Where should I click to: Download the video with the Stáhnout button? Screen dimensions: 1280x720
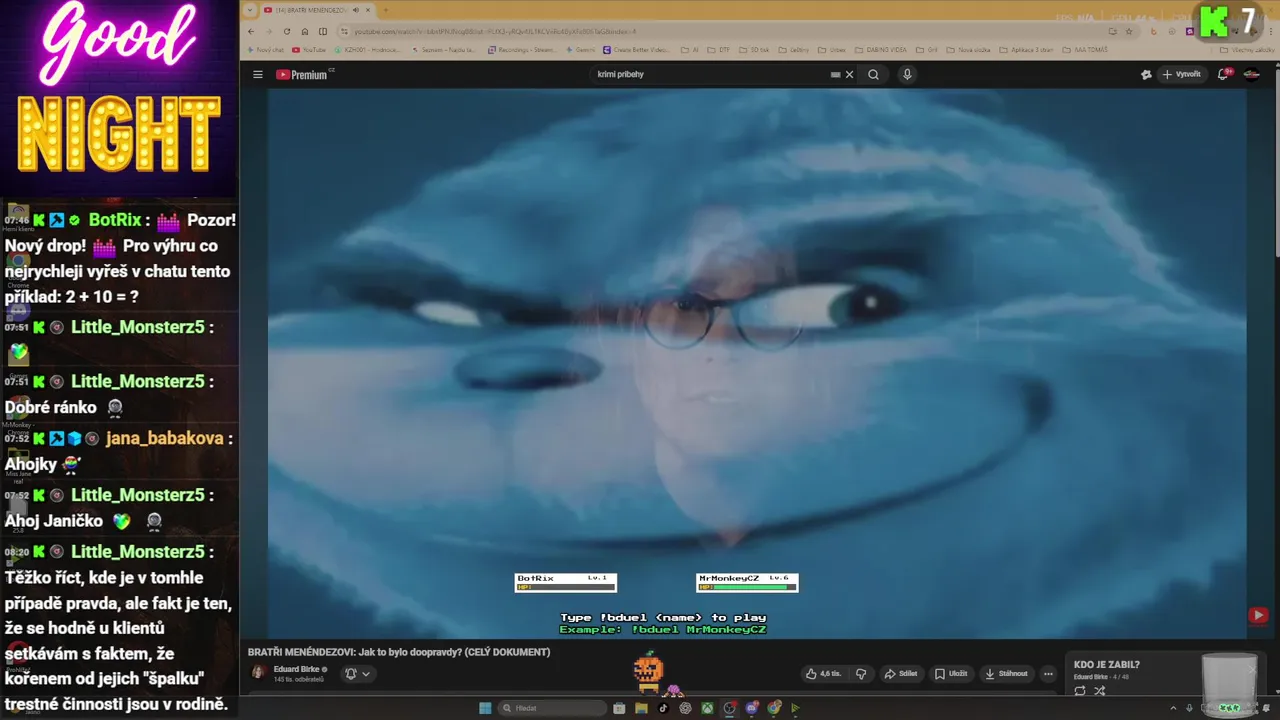click(1007, 674)
